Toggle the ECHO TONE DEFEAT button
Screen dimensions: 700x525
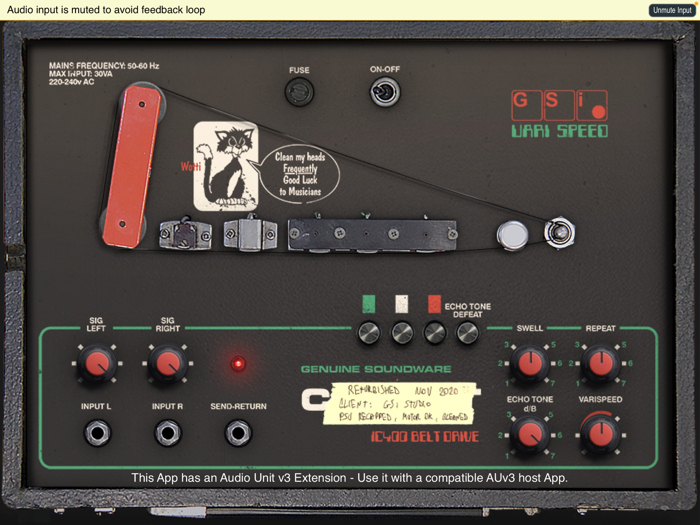click(467, 333)
